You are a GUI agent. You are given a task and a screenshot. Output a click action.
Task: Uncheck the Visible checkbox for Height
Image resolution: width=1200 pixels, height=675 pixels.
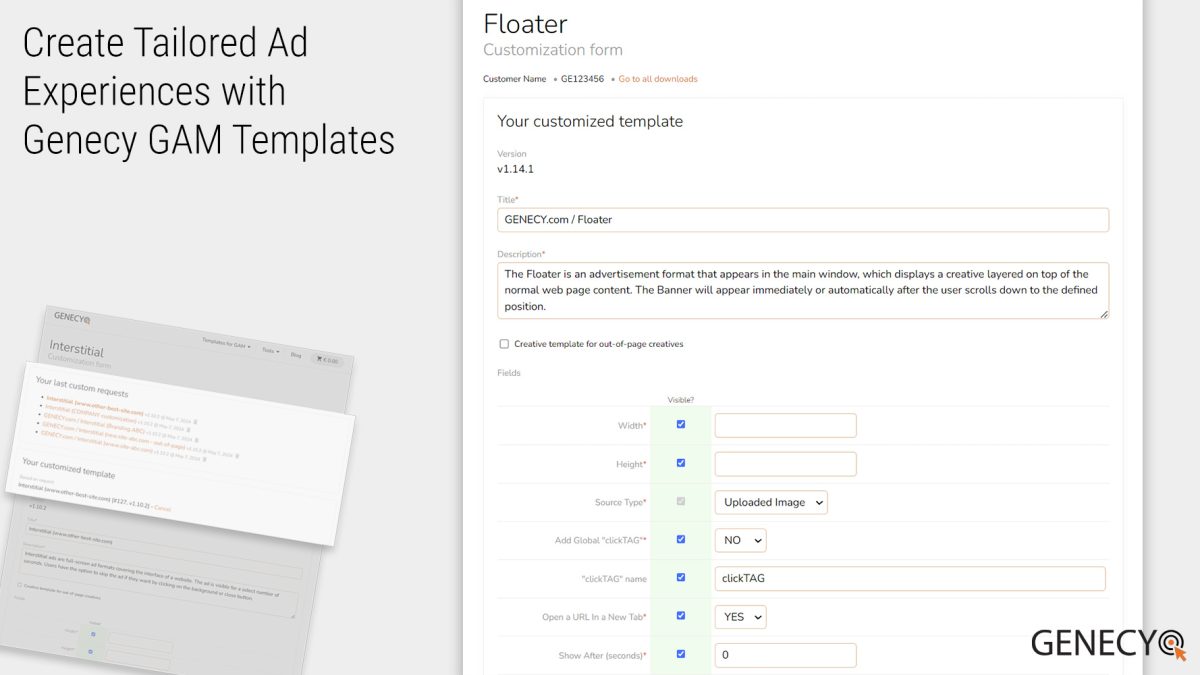[x=681, y=463]
